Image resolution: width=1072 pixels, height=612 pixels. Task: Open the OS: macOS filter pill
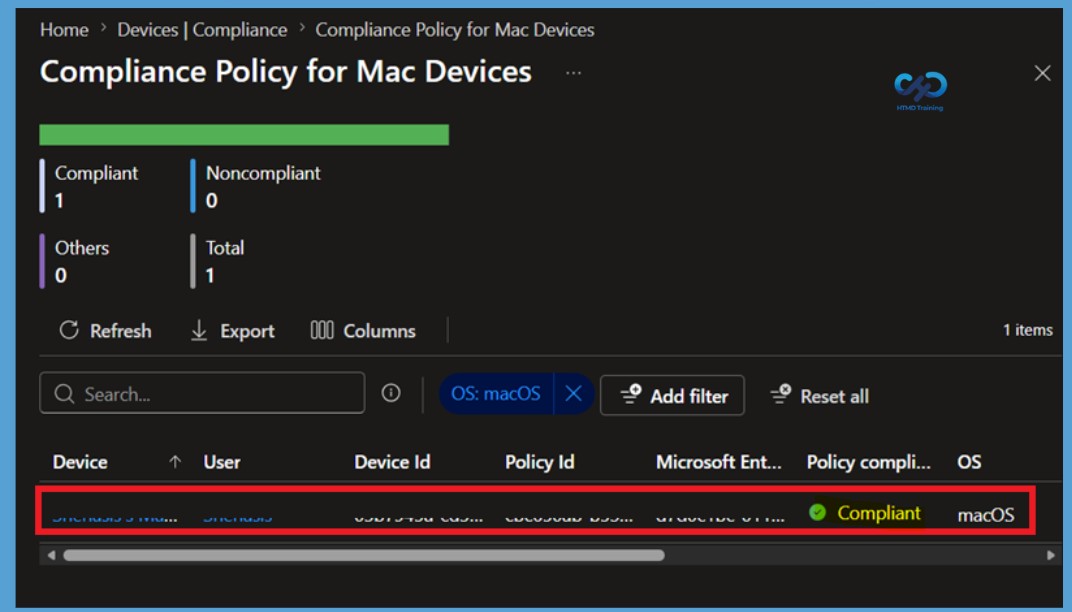(496, 394)
